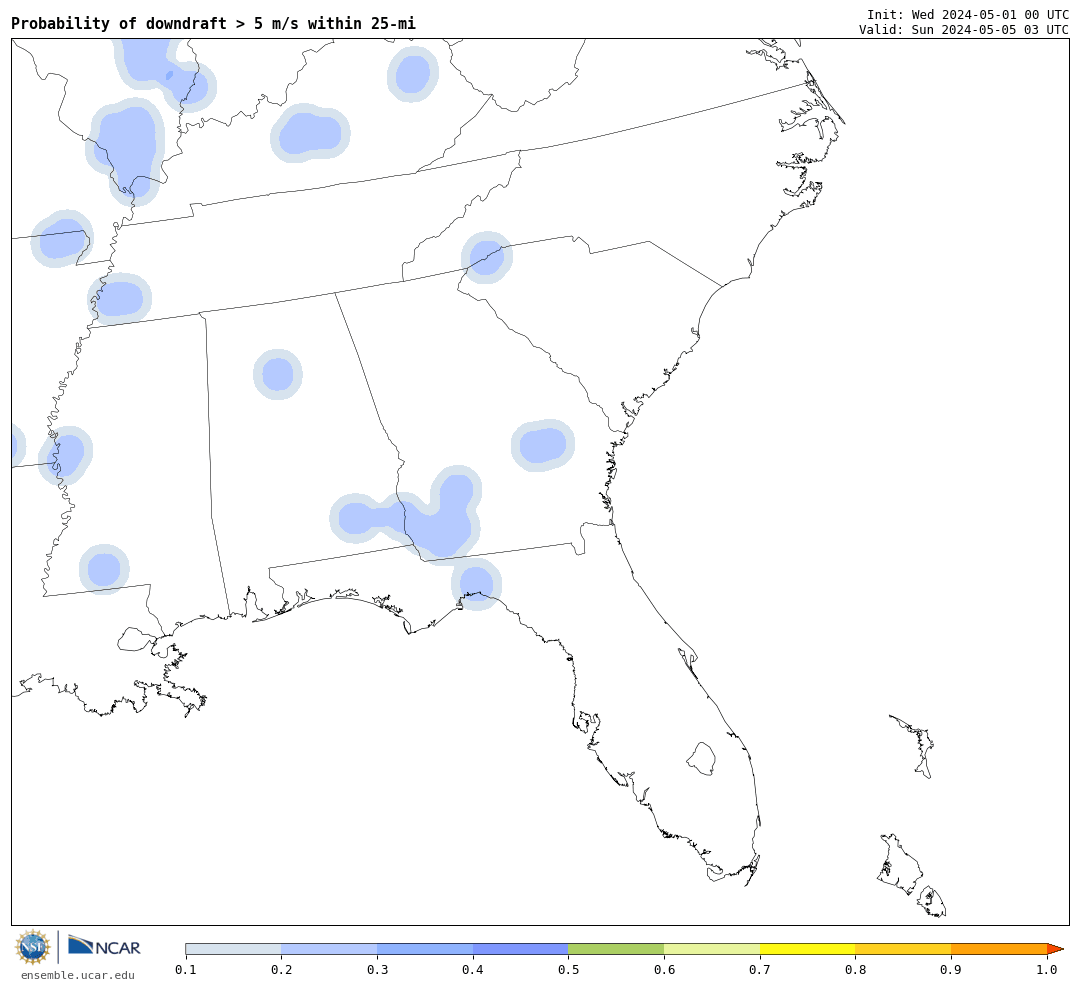Select the 0.6–0.7 pale yellow-green colorbar segment
The image size is (1080, 988).
[712, 949]
